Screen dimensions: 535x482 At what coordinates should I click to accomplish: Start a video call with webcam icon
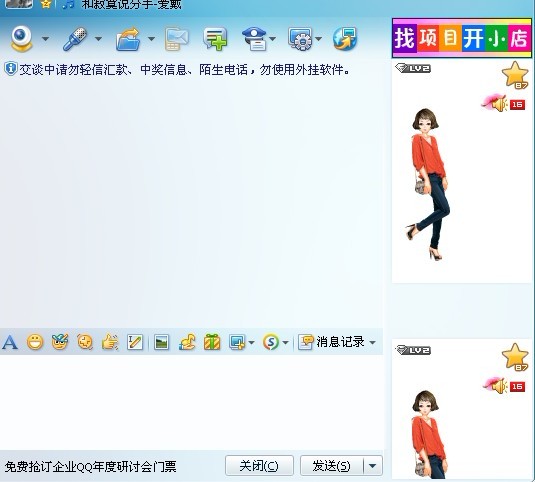pyautogui.click(x=21, y=39)
